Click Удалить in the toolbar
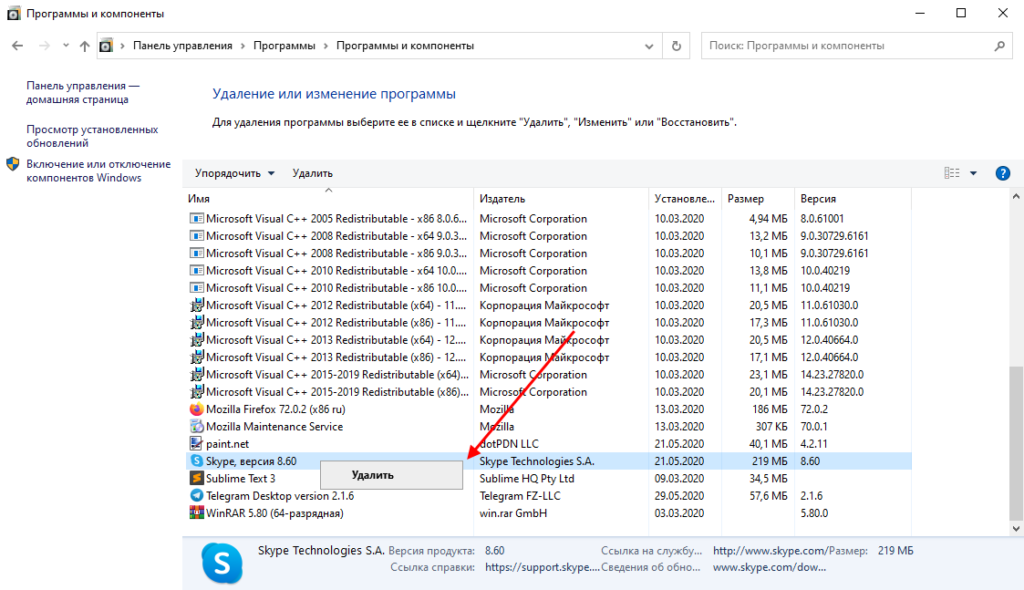Image resolution: width=1024 pixels, height=590 pixels. [x=312, y=173]
